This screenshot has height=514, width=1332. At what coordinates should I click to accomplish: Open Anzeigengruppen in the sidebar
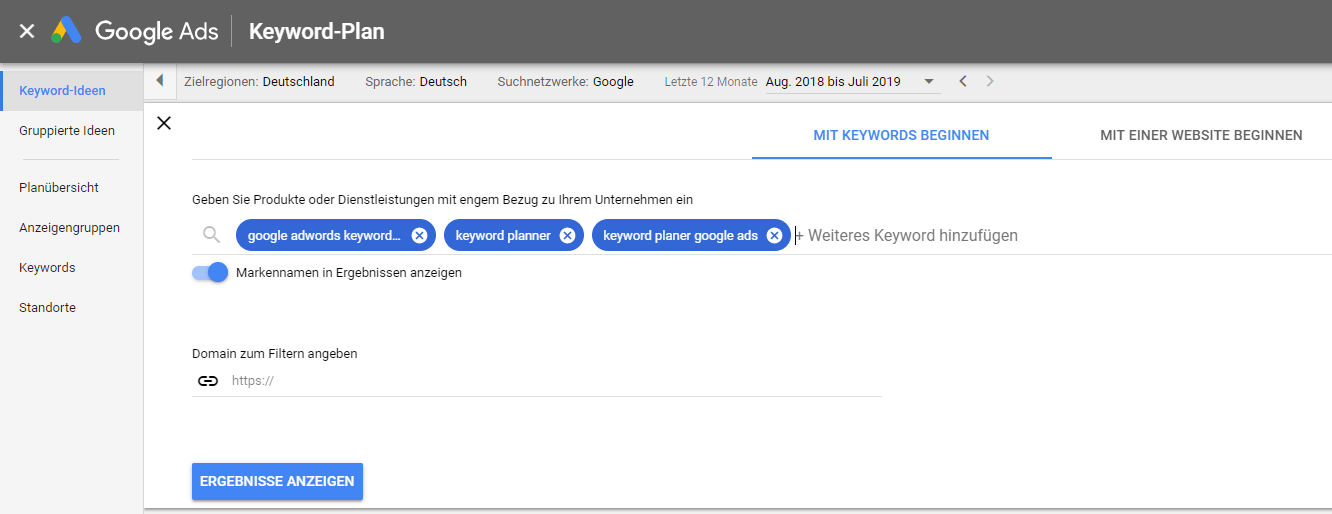tap(72, 227)
